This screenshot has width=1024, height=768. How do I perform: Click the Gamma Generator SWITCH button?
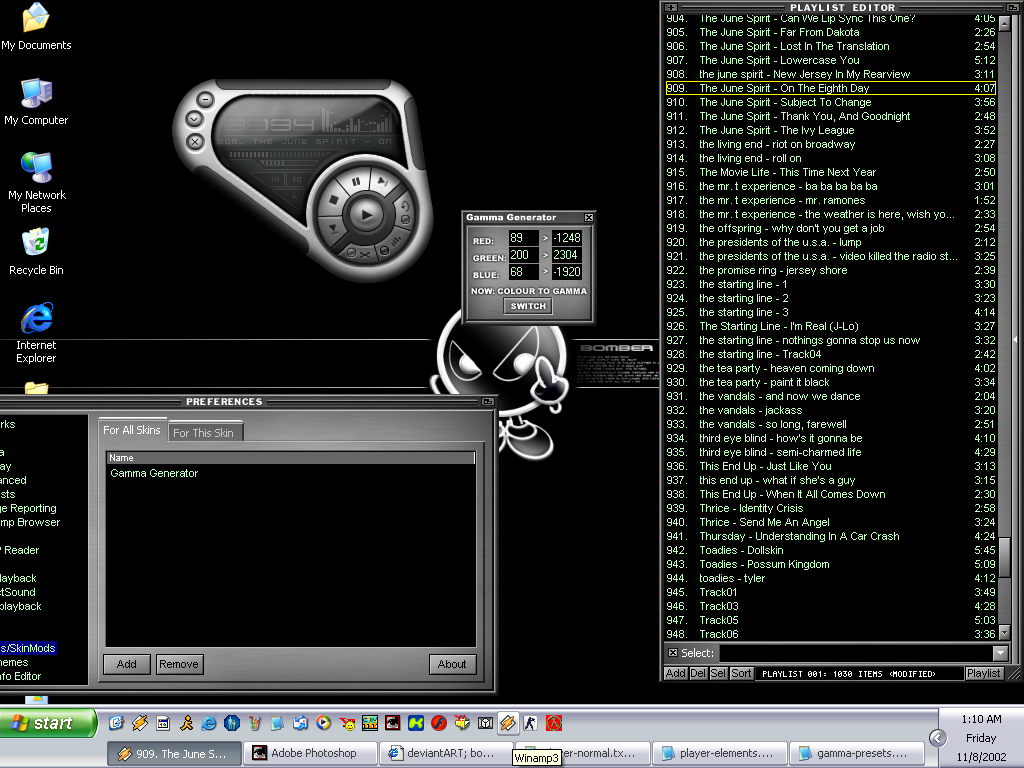click(x=528, y=306)
